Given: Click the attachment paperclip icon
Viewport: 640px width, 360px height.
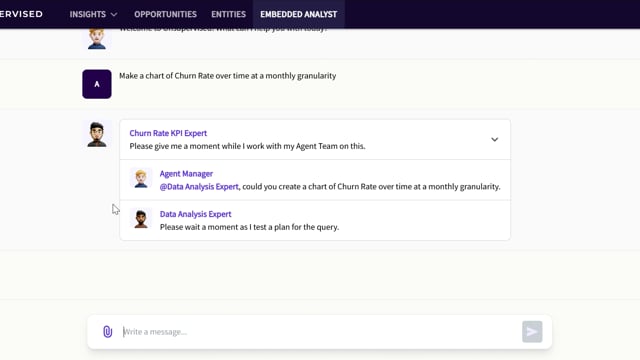Looking at the screenshot, I should [x=107, y=331].
